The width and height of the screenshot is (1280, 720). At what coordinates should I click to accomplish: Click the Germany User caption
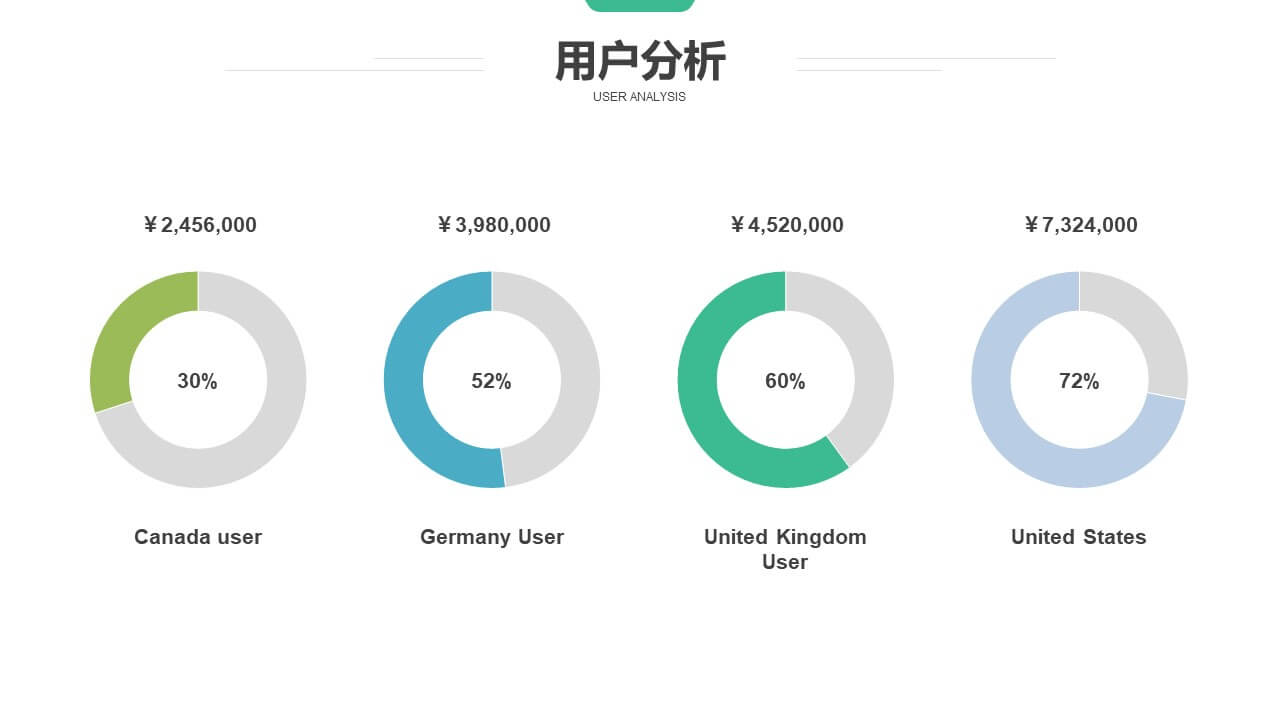point(492,537)
